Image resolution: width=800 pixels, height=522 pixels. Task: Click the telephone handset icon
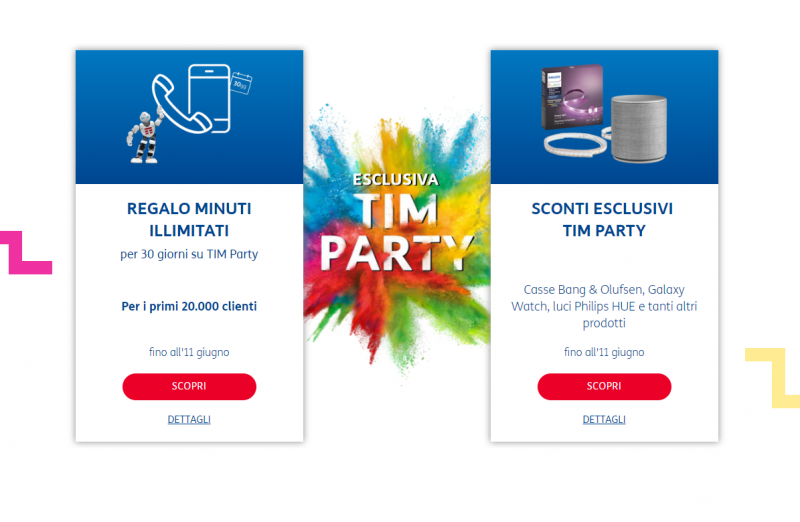coord(177,105)
